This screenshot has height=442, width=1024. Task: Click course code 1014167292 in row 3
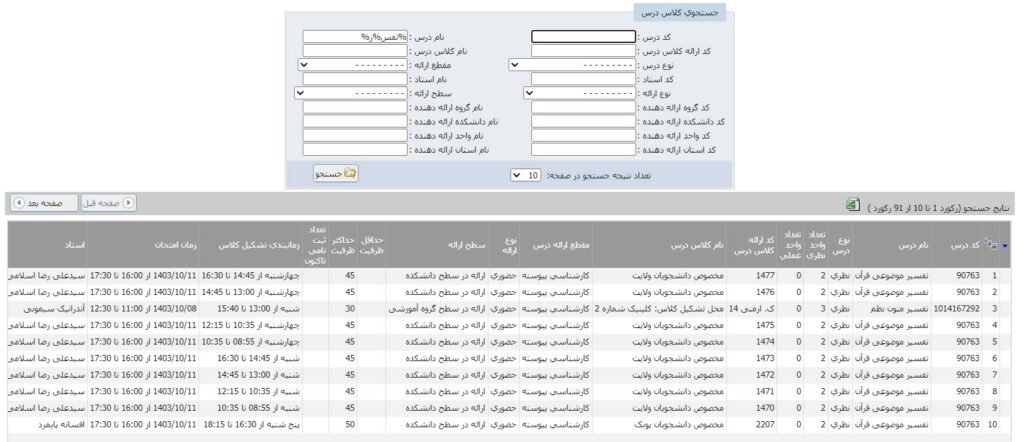click(957, 308)
